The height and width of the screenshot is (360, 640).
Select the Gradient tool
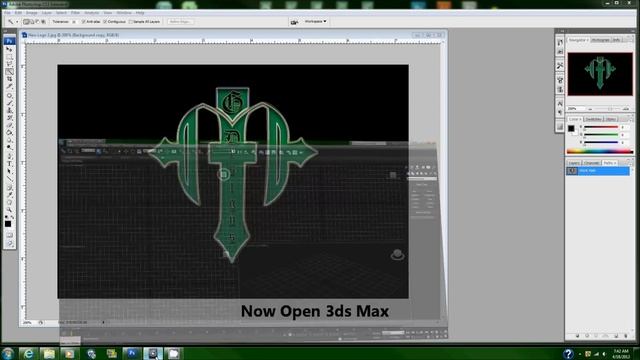pyautogui.click(x=9, y=132)
